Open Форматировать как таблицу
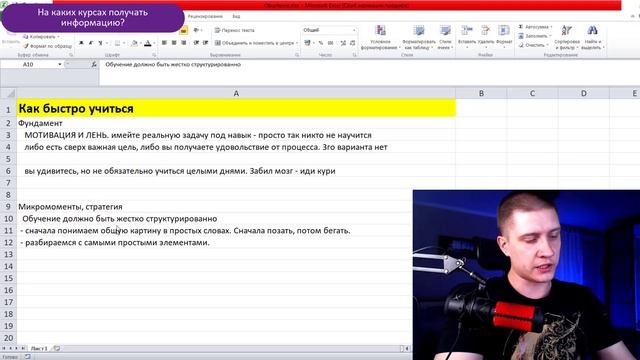Screen dimensions: 640x360 coord(418,38)
